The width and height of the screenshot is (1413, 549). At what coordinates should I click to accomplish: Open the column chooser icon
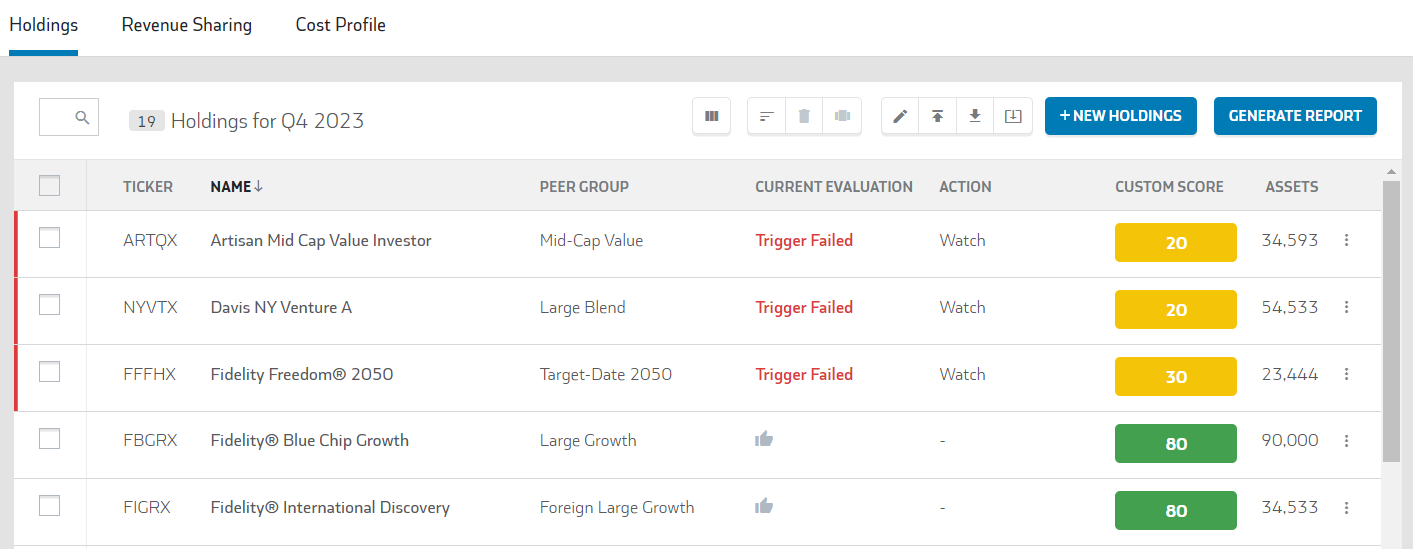coord(712,116)
